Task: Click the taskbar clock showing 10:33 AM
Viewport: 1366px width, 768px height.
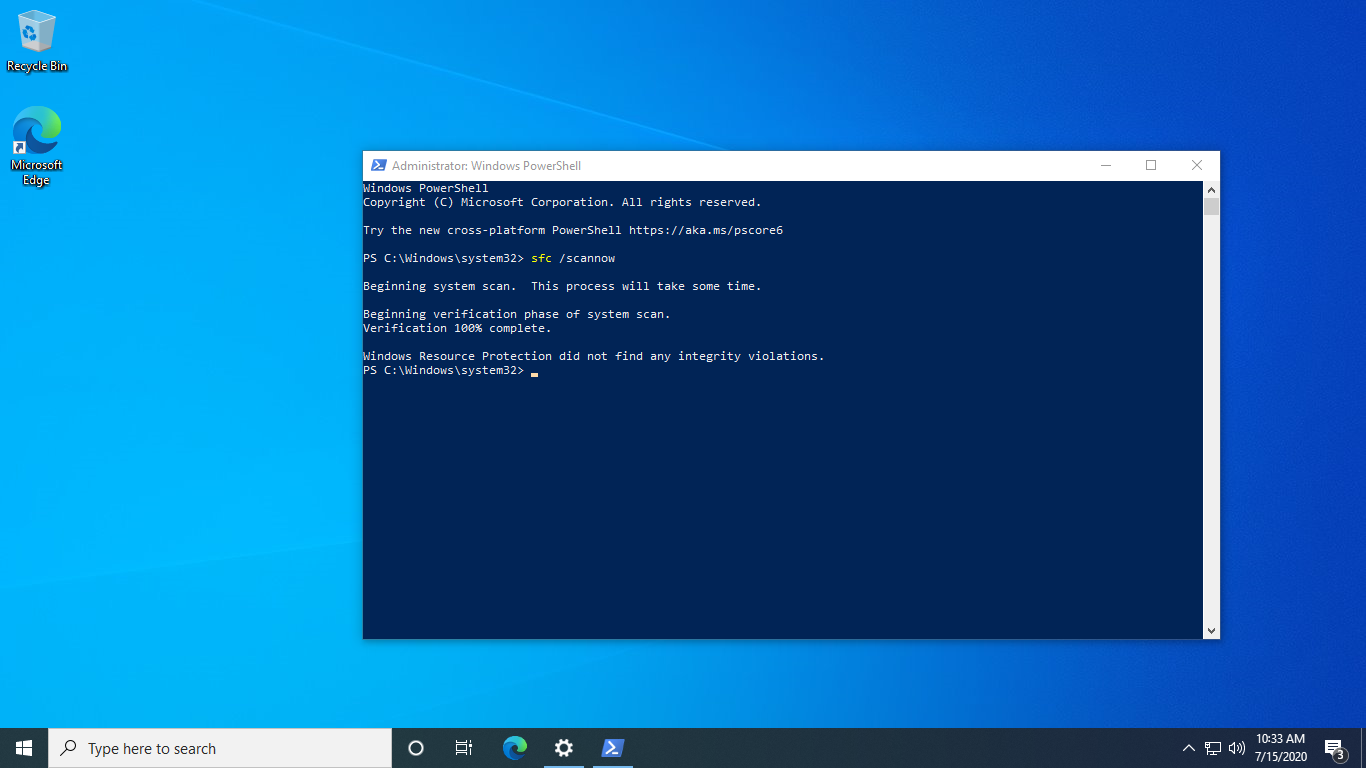Action: coord(1281,748)
